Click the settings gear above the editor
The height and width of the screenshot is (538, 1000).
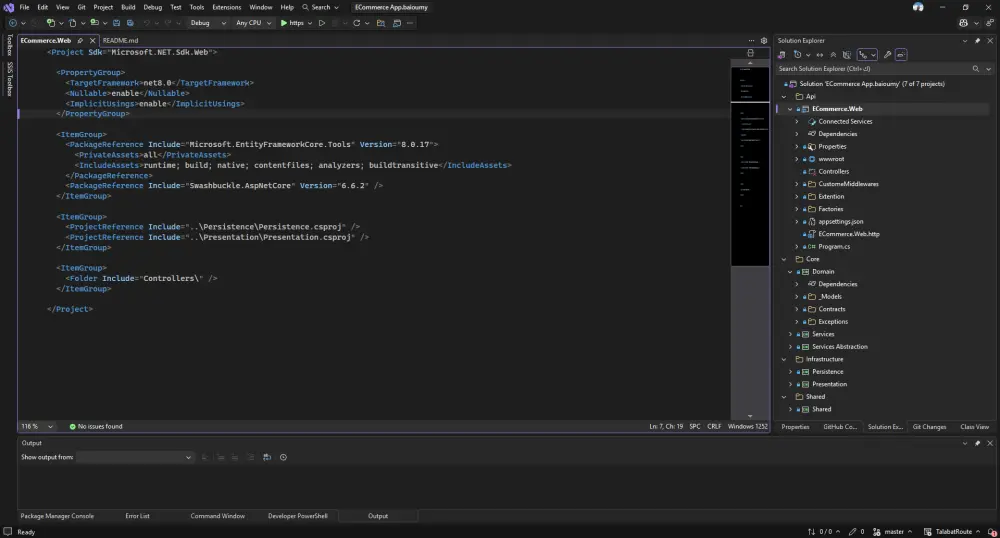(x=764, y=40)
